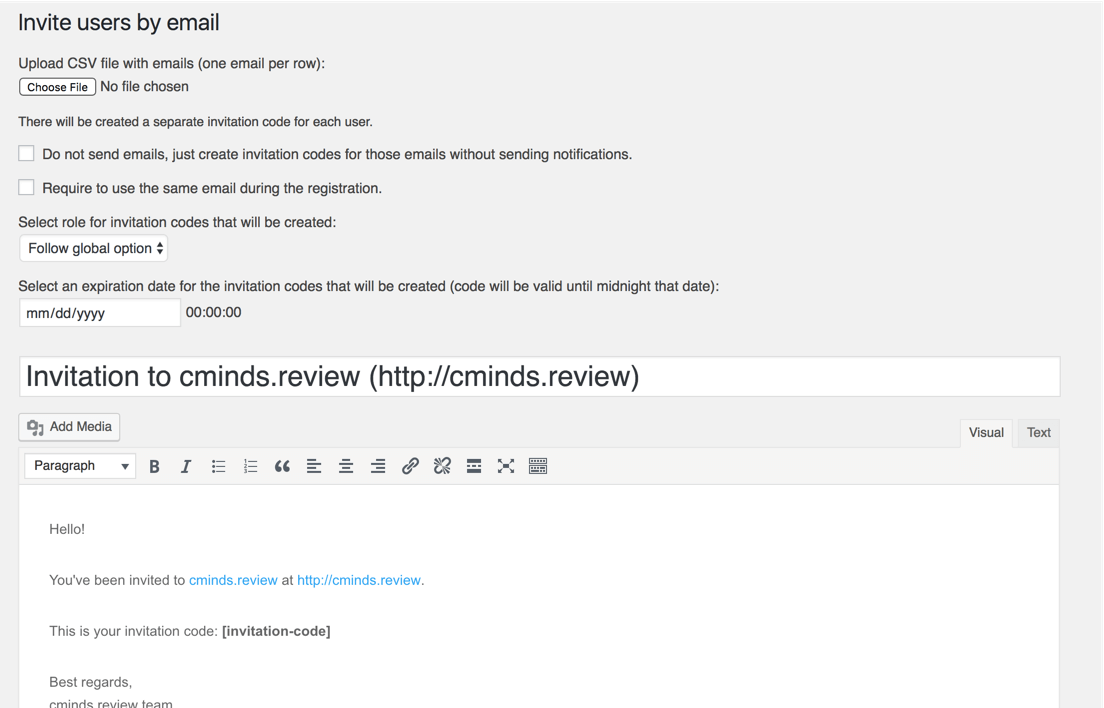Switch to the Text editor tab
Viewport: 1104px width, 708px height.
(1038, 433)
